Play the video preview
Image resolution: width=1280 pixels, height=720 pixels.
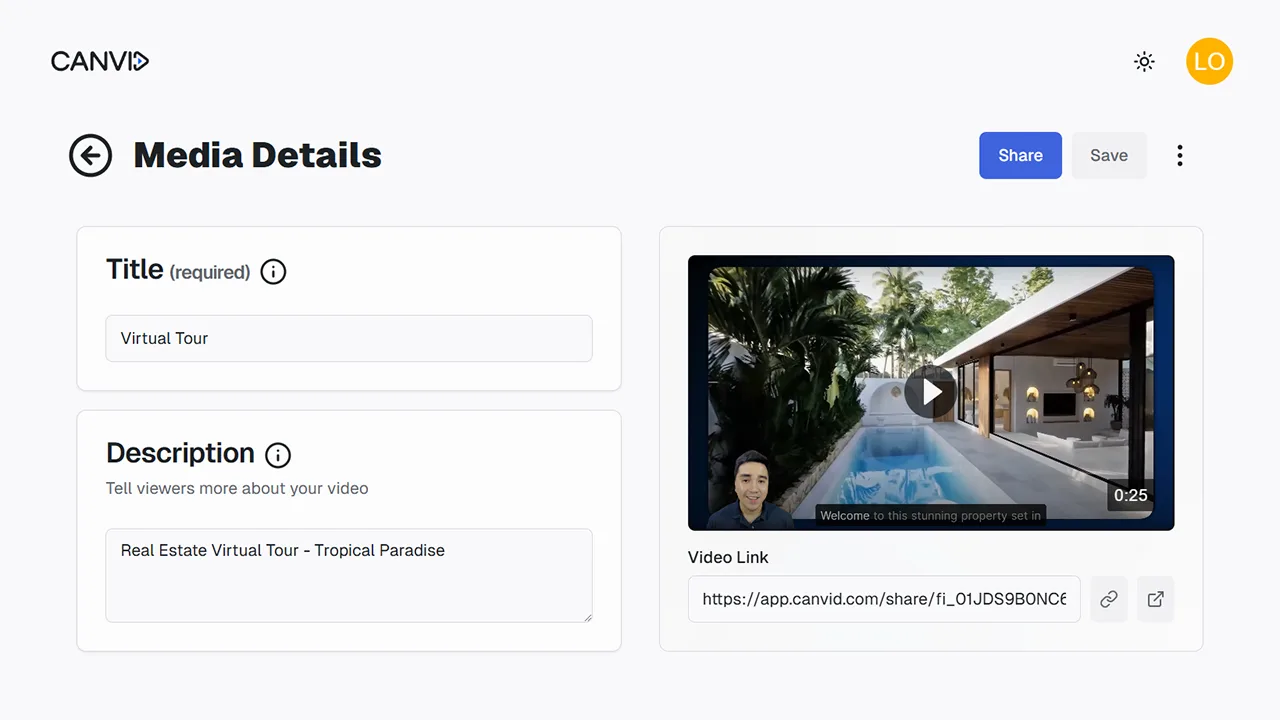click(930, 392)
